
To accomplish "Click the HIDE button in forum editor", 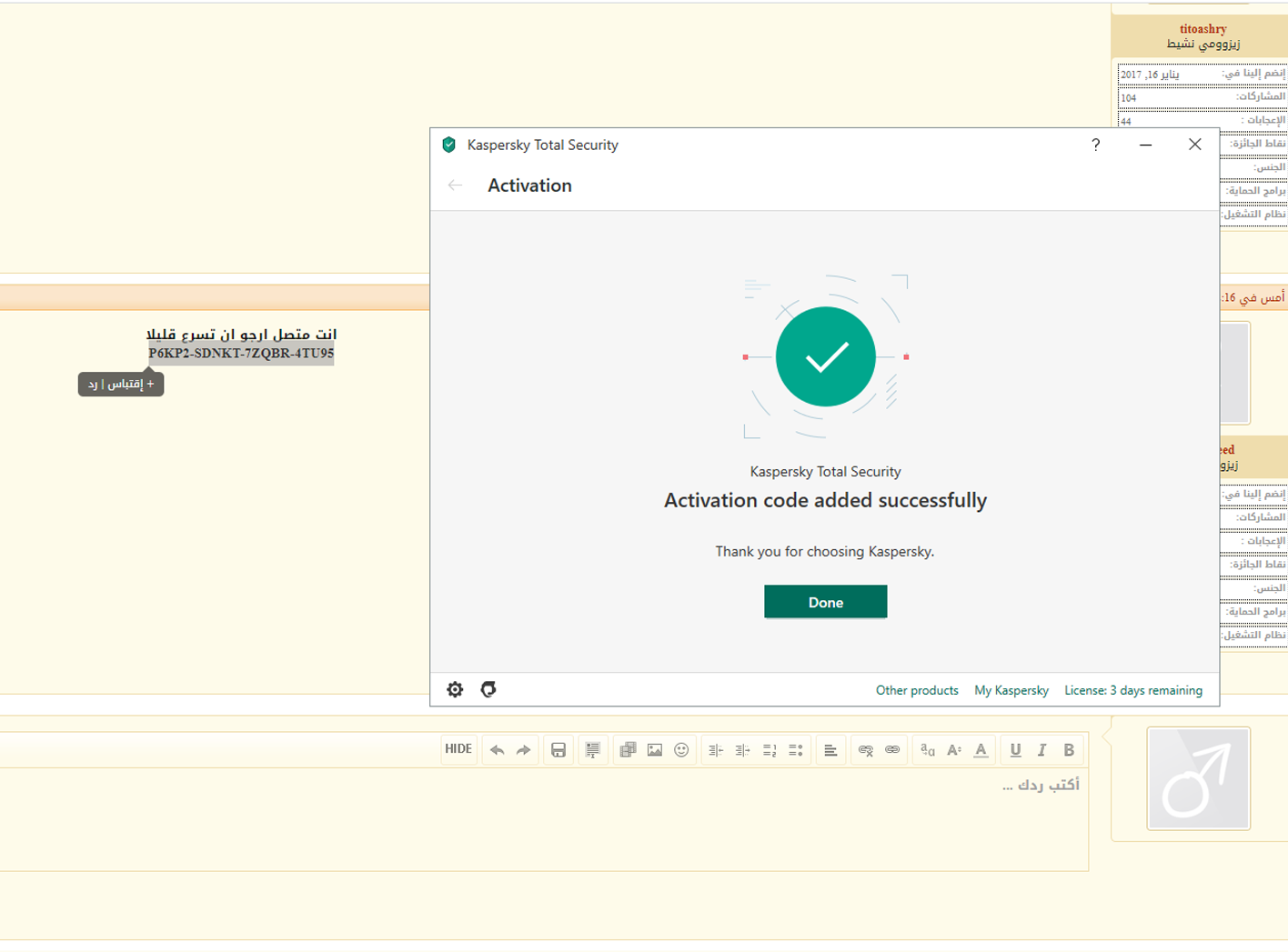I will (458, 749).
